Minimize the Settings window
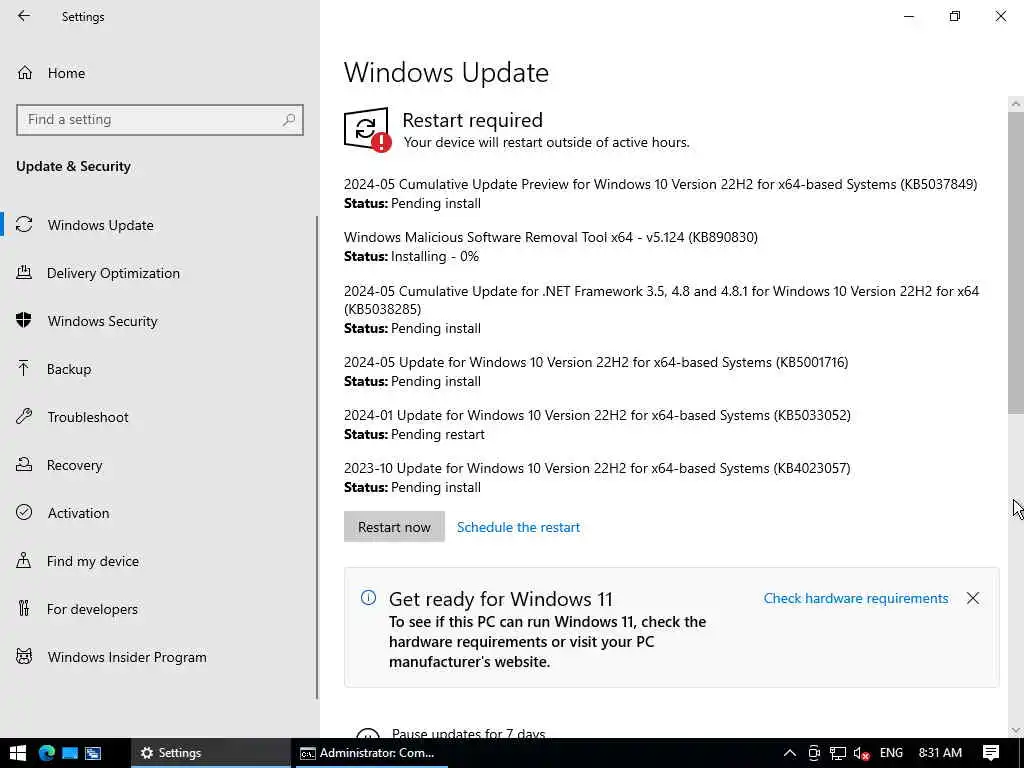 pos(908,16)
